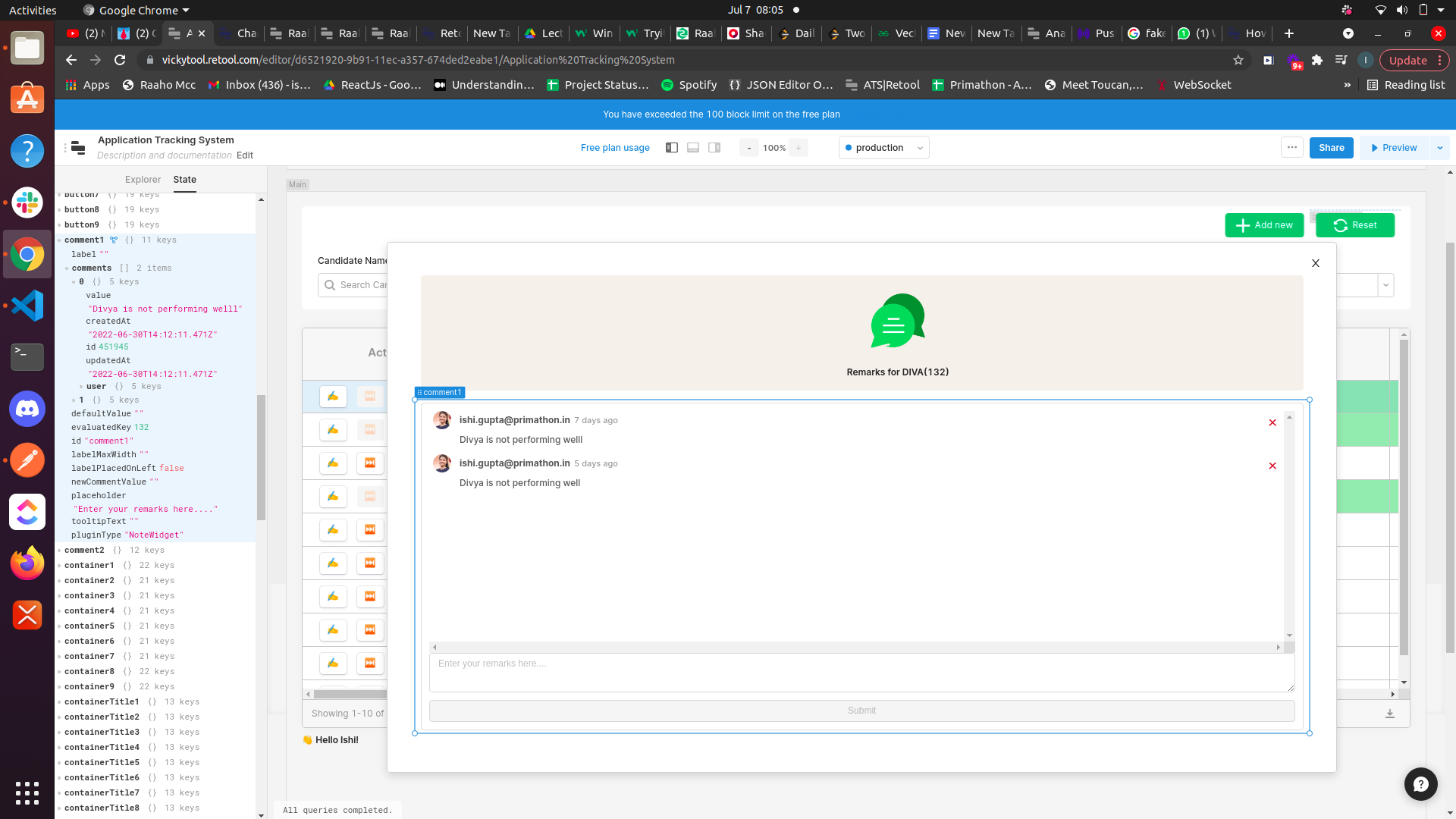
Task: Toggle the left panel layout icon
Action: coord(672,148)
